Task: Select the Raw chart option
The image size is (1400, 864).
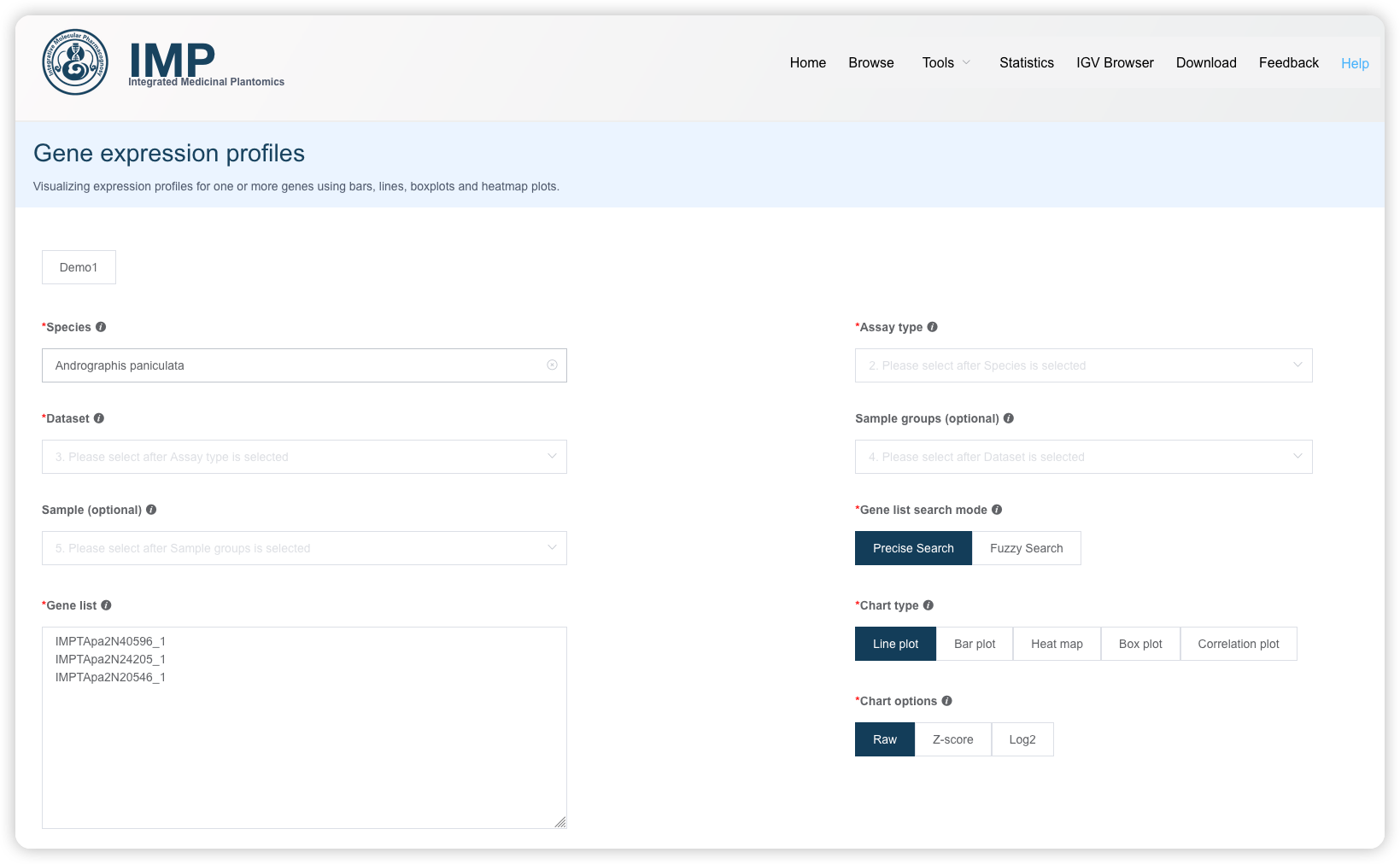Action: 885,739
